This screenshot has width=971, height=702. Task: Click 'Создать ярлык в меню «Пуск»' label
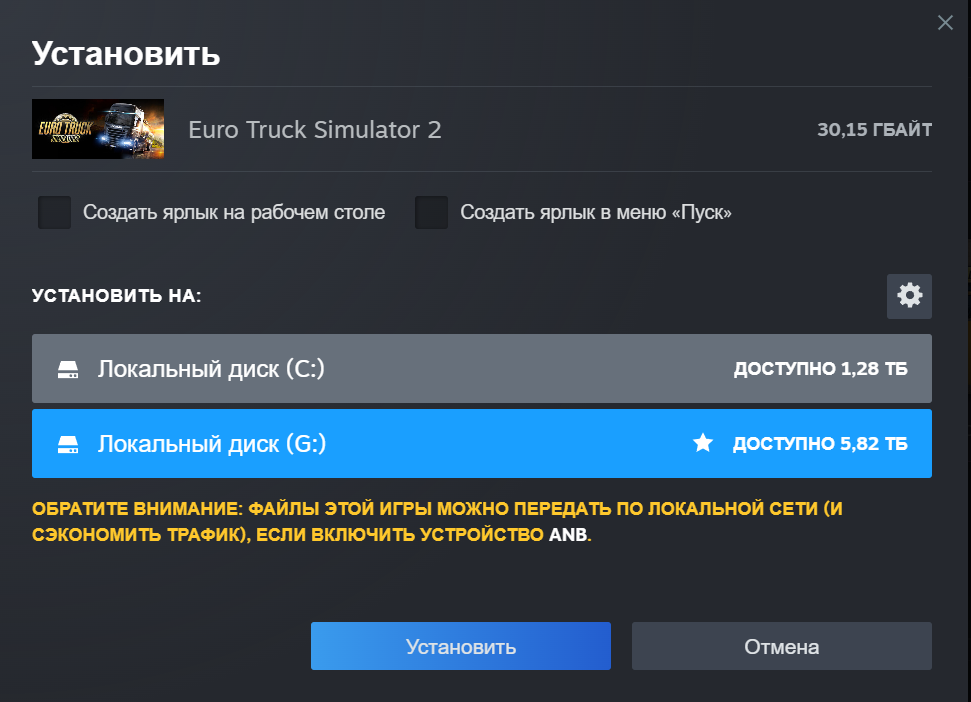(596, 213)
